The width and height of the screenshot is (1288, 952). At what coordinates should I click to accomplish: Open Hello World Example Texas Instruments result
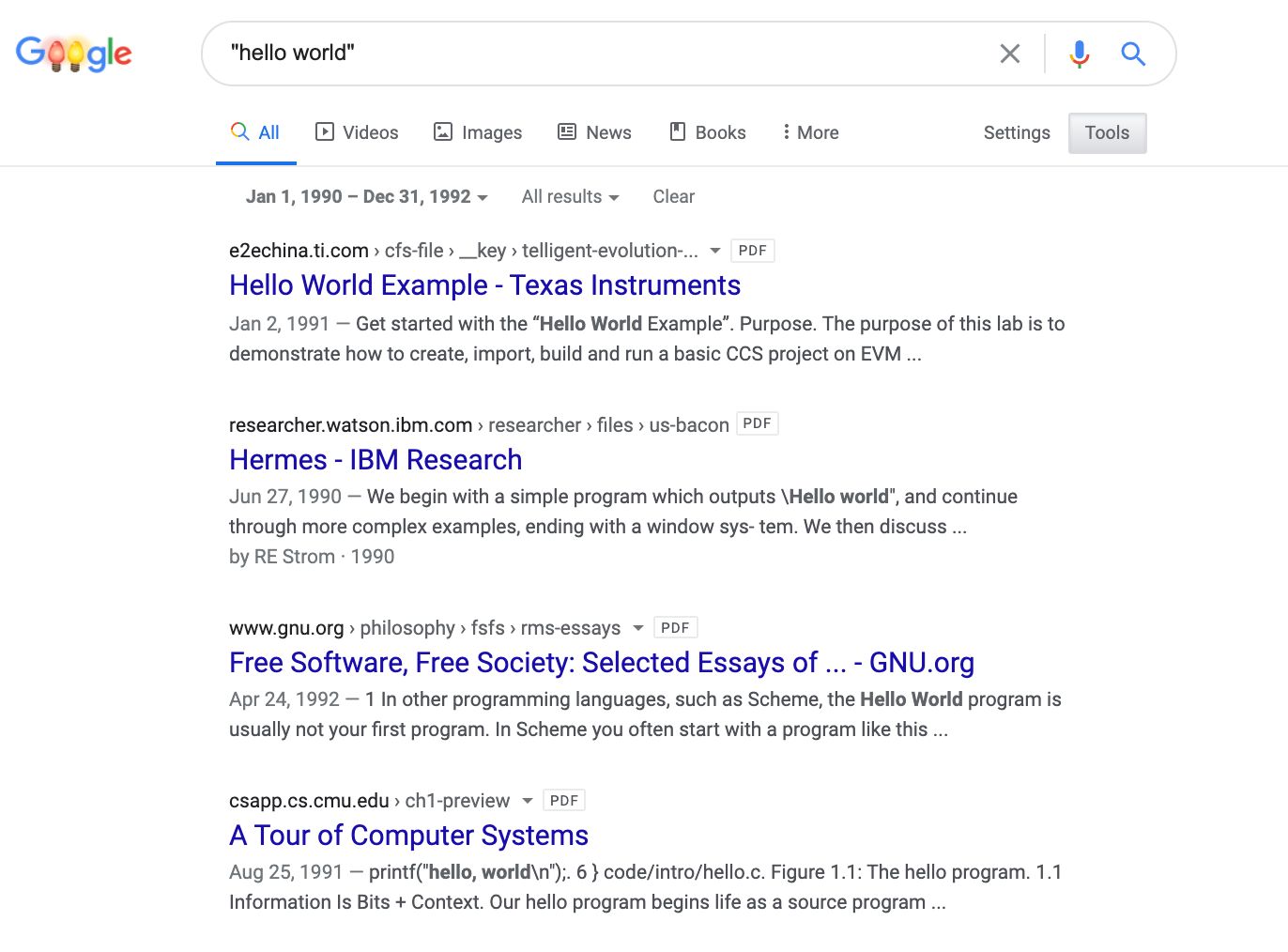click(484, 285)
